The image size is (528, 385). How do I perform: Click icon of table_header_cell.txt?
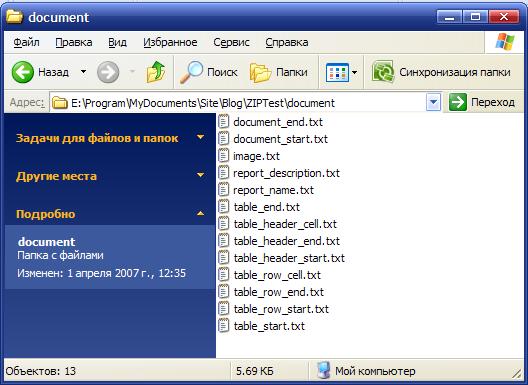click(x=223, y=224)
